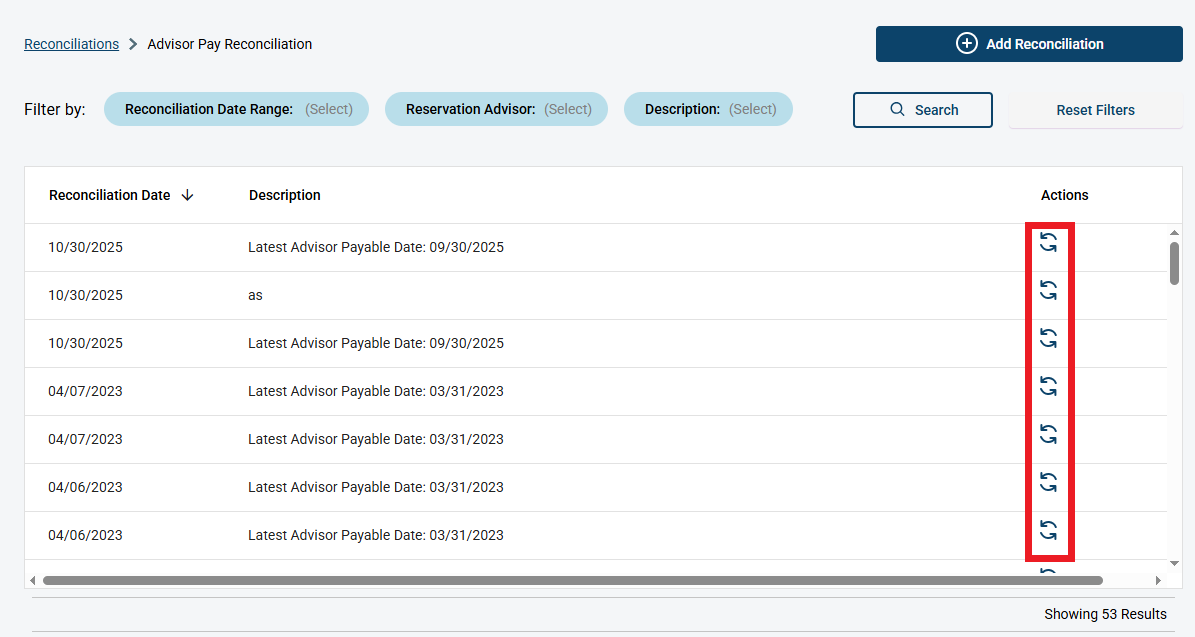This screenshot has width=1195, height=637.
Task: Click the 'Filter by:' label
Action: [x=55, y=110]
